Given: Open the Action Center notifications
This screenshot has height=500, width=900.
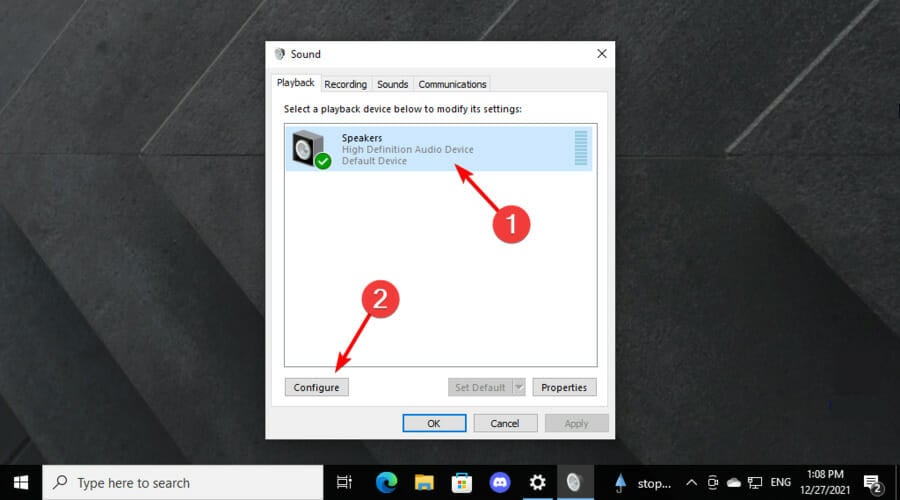Looking at the screenshot, I should 873,484.
